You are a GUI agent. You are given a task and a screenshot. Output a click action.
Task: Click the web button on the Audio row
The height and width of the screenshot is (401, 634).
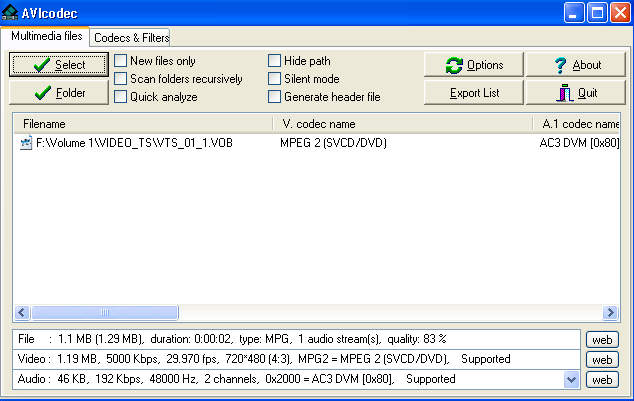point(602,380)
